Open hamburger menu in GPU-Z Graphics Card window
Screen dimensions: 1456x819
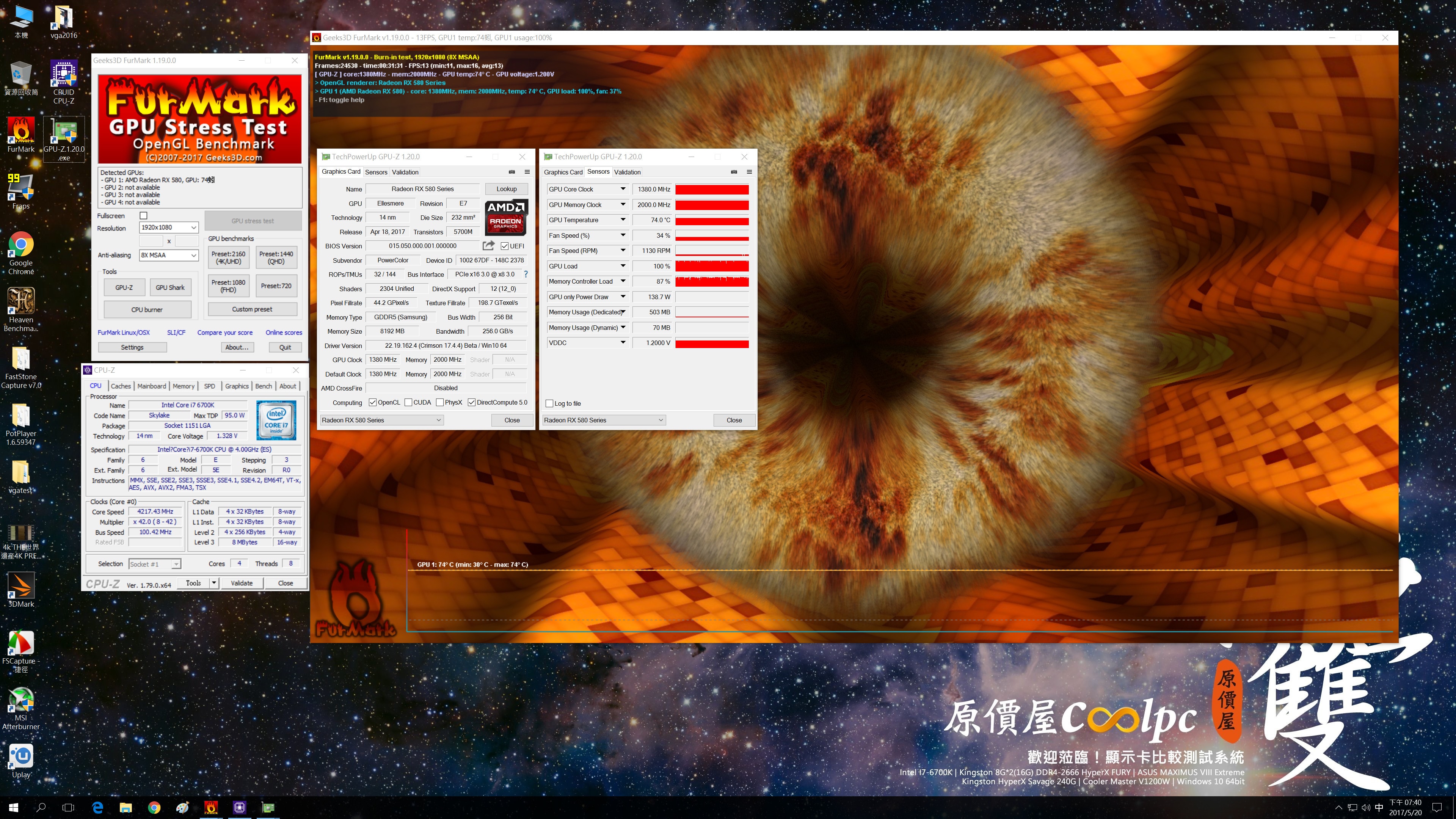pos(527,172)
